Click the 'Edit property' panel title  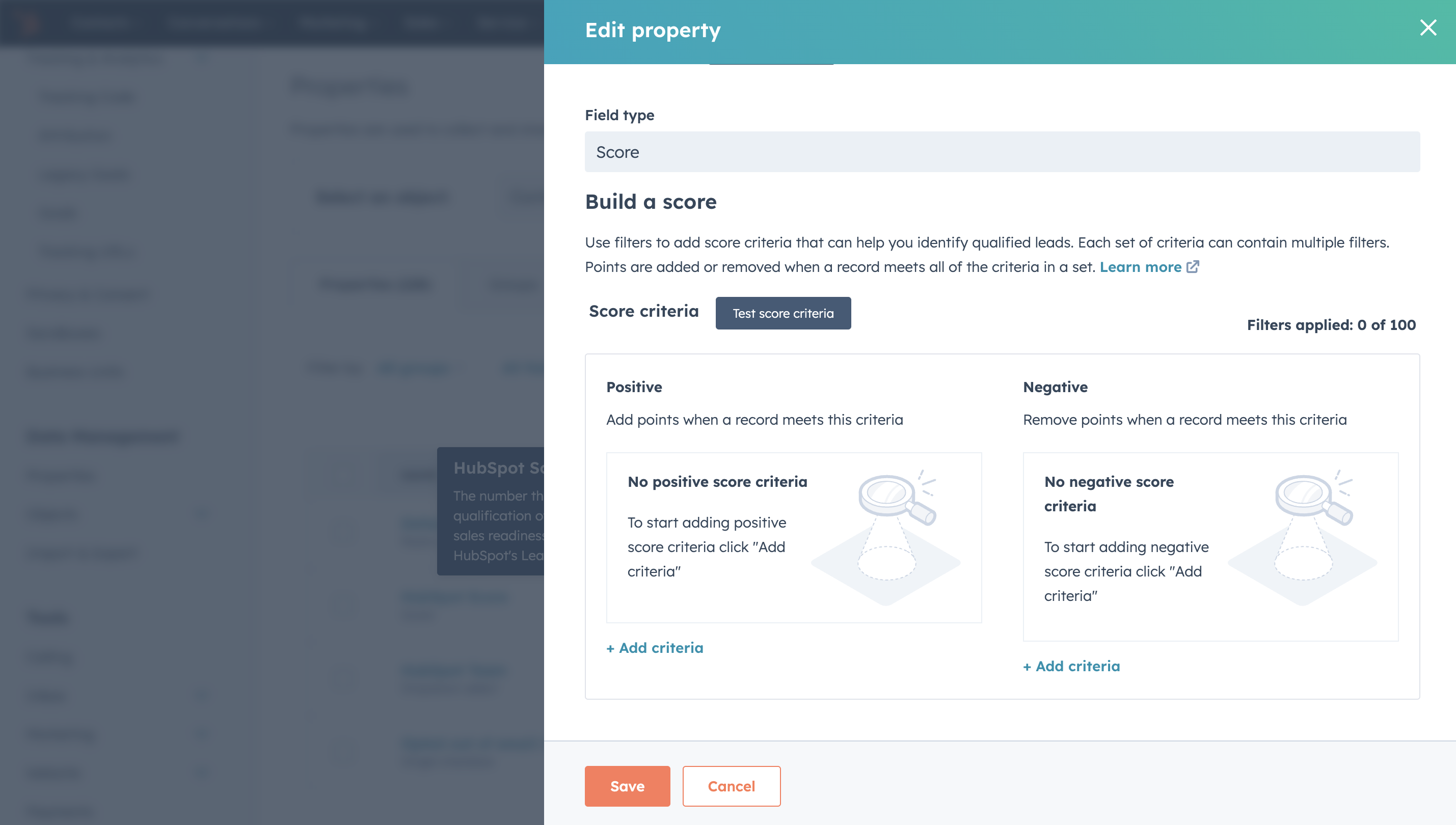[x=652, y=30]
